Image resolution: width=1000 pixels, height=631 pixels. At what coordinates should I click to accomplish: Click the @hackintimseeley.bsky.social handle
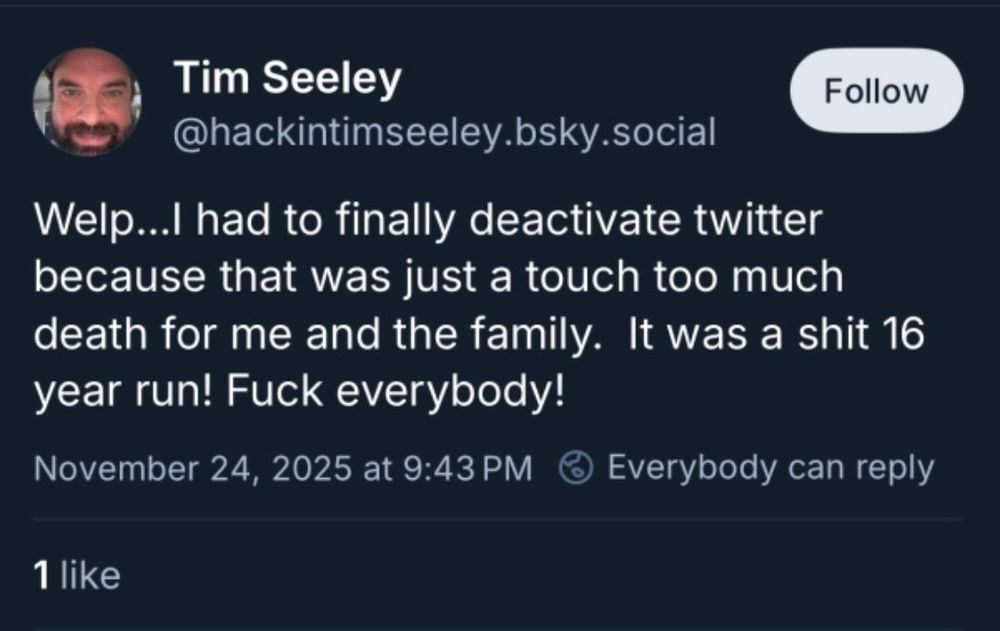tap(445, 130)
